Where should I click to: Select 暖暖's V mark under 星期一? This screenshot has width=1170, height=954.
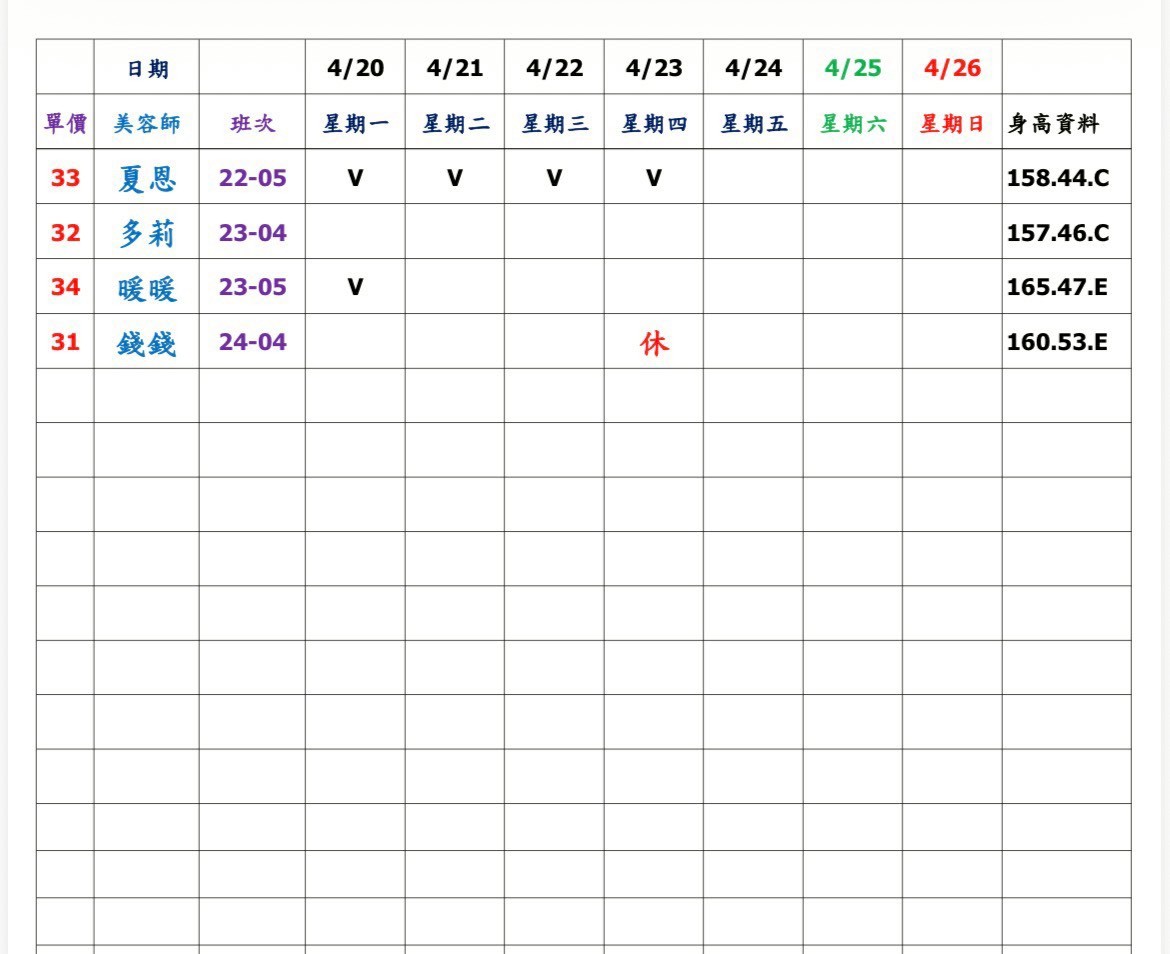[x=355, y=288]
